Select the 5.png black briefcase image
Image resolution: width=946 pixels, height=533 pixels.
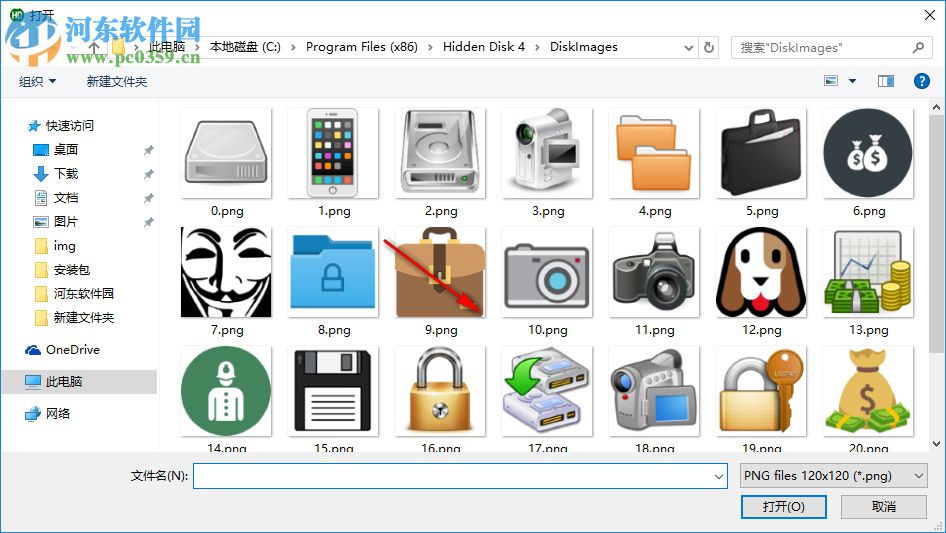761,153
